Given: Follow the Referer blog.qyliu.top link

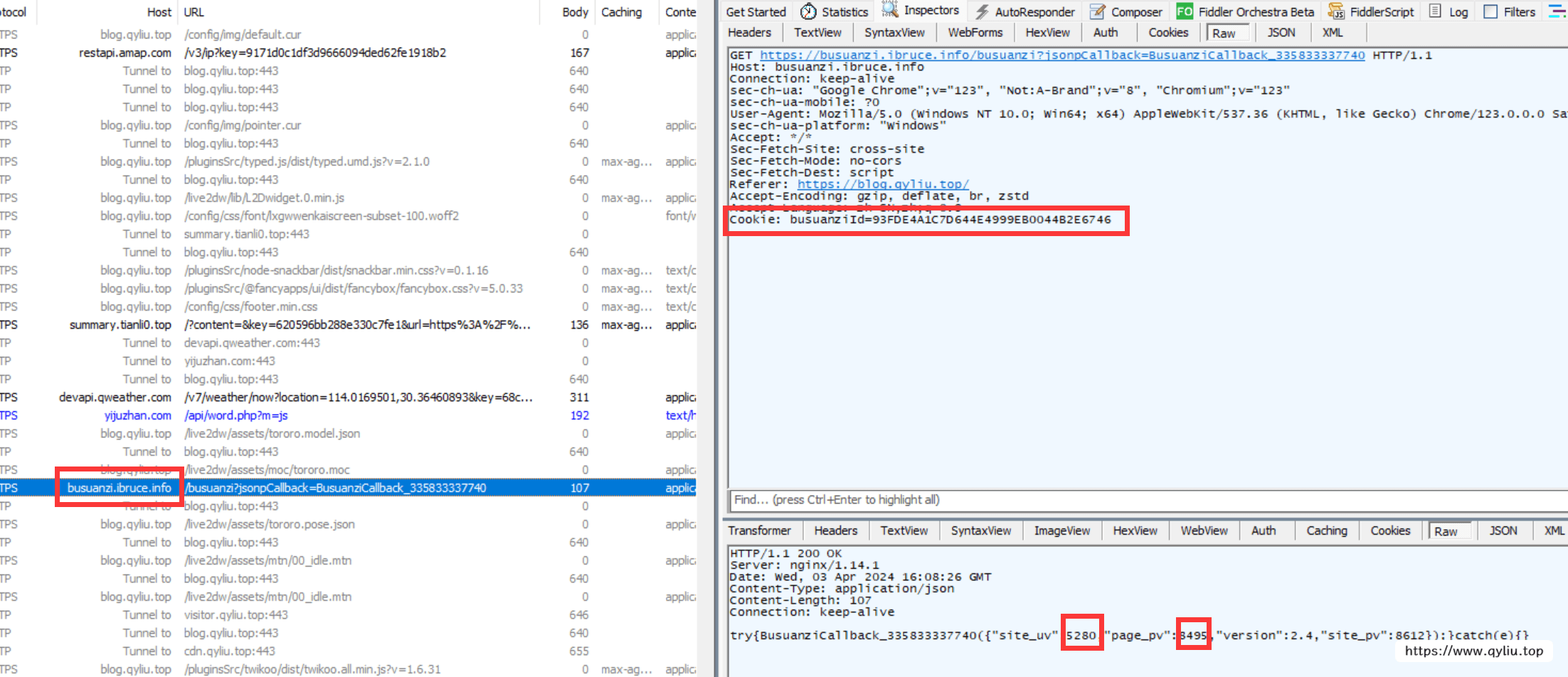Looking at the screenshot, I should tap(882, 184).
